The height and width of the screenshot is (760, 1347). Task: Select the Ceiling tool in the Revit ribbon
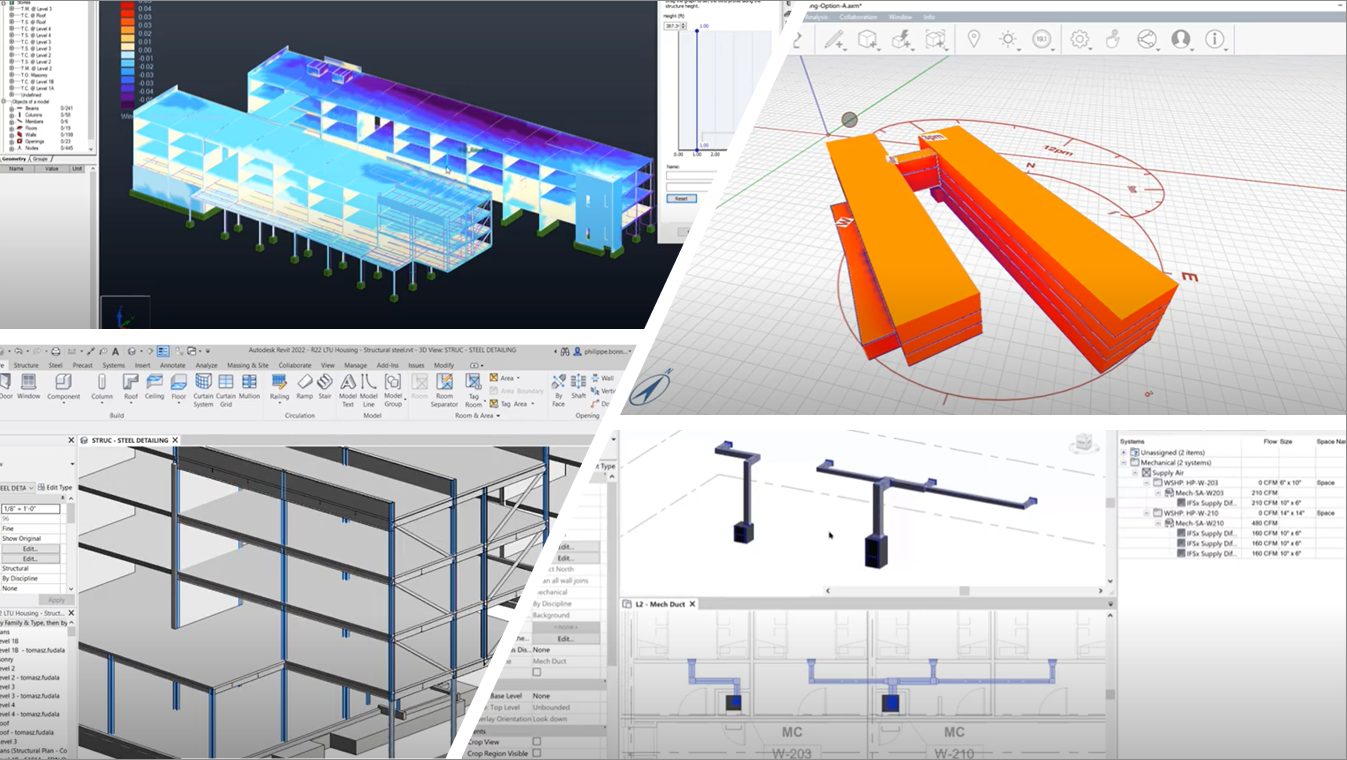[x=154, y=388]
